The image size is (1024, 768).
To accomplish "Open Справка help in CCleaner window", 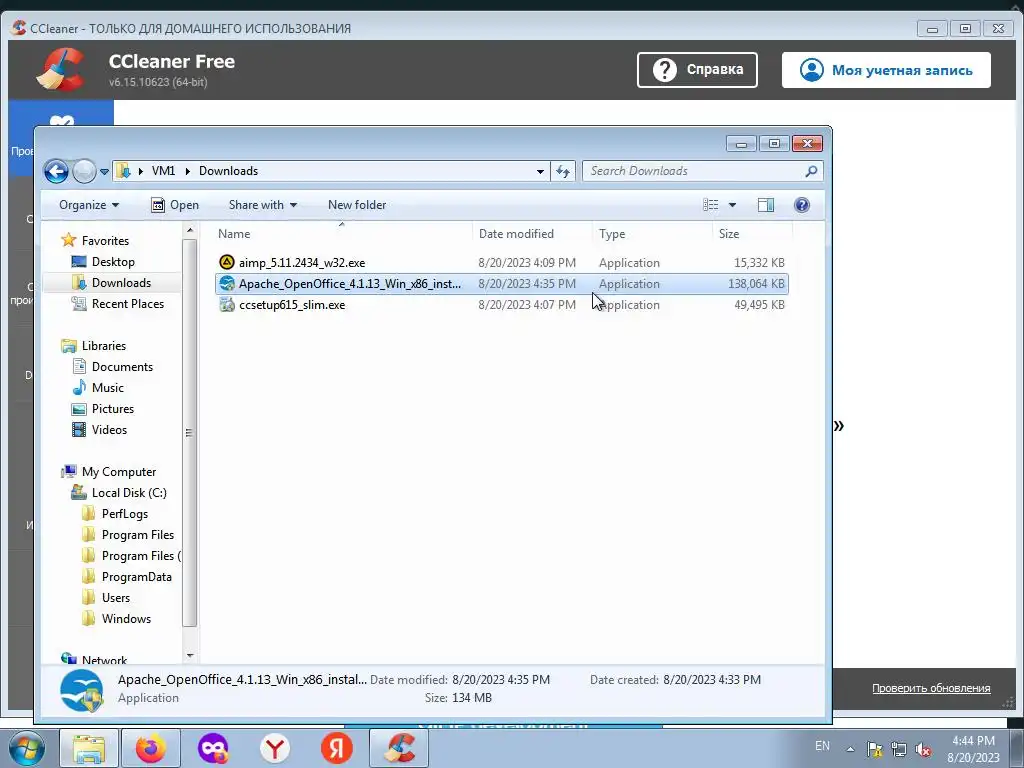I will (697, 70).
